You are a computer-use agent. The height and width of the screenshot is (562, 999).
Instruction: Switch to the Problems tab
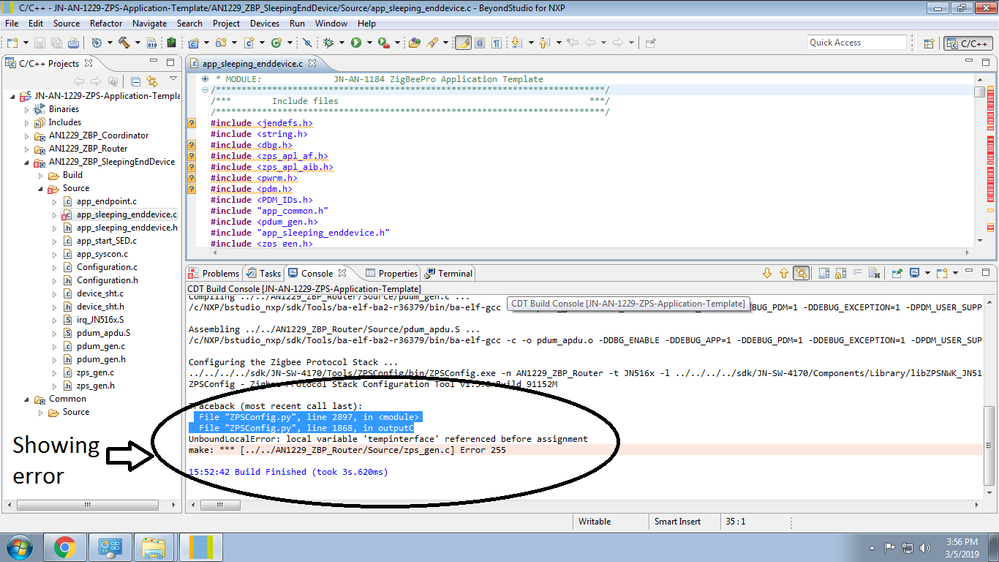pos(214,273)
